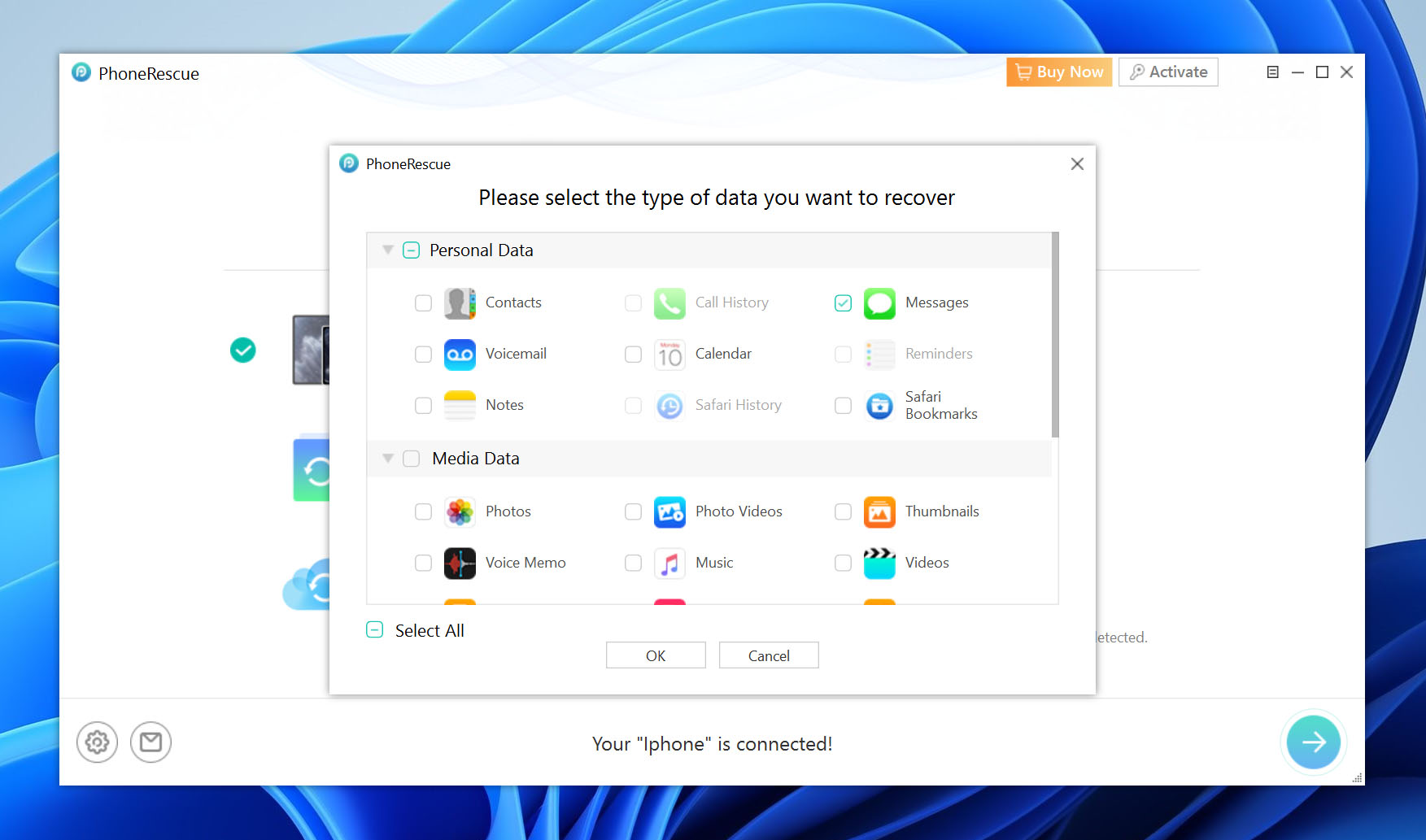Toggle the Personal Data group checkbox

(412, 250)
